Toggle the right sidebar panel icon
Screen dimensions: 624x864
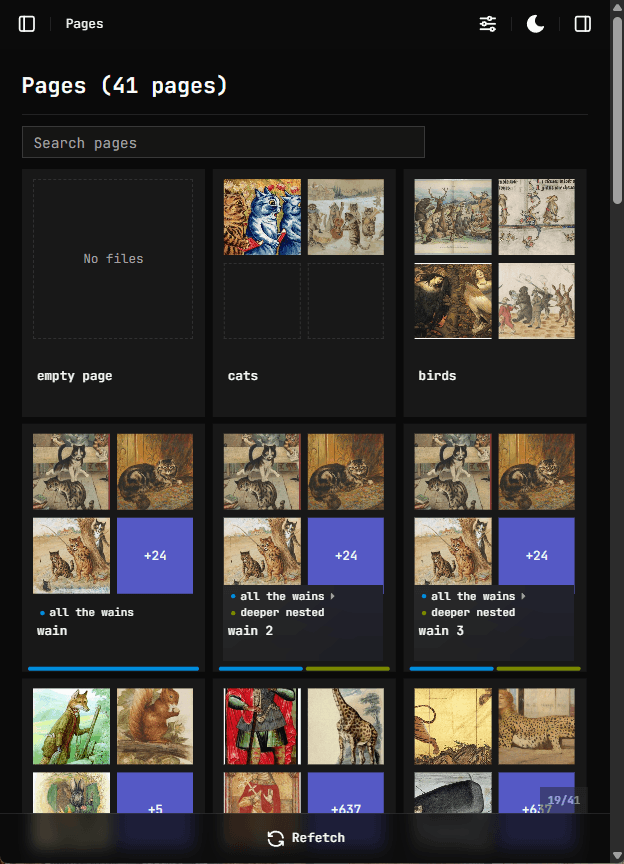583,24
